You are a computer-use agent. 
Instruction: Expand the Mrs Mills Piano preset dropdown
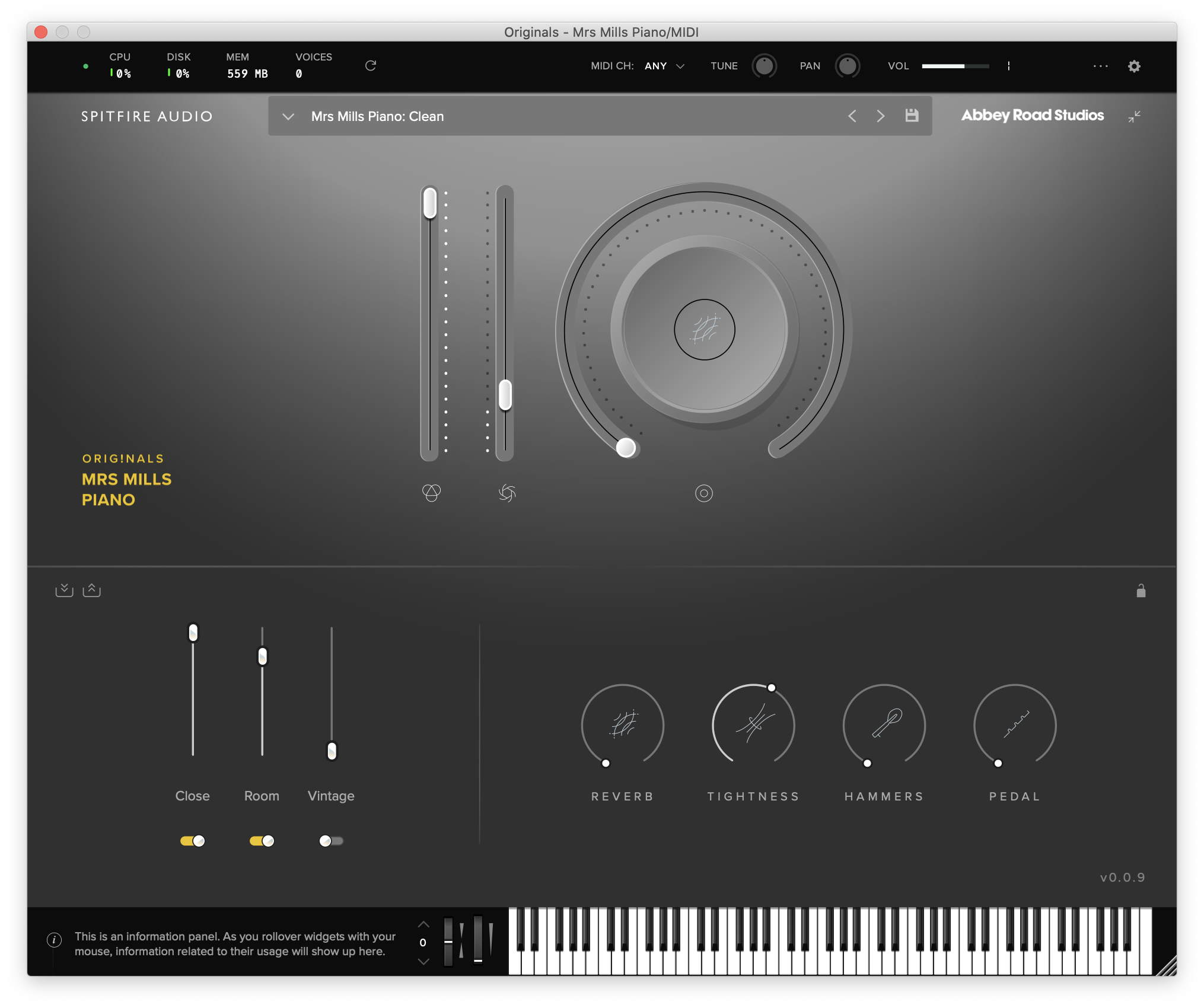point(288,116)
